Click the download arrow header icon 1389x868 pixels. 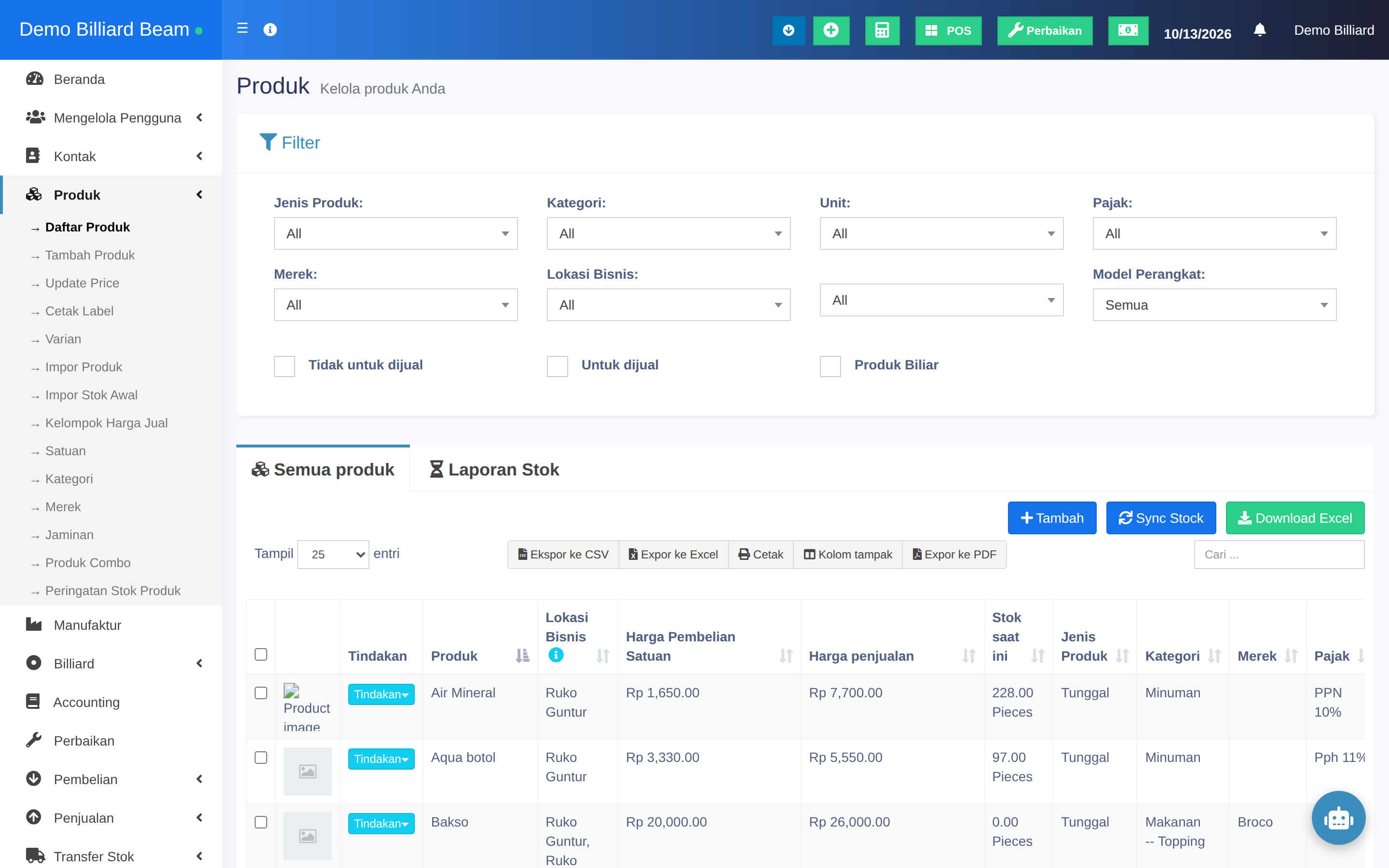789,30
